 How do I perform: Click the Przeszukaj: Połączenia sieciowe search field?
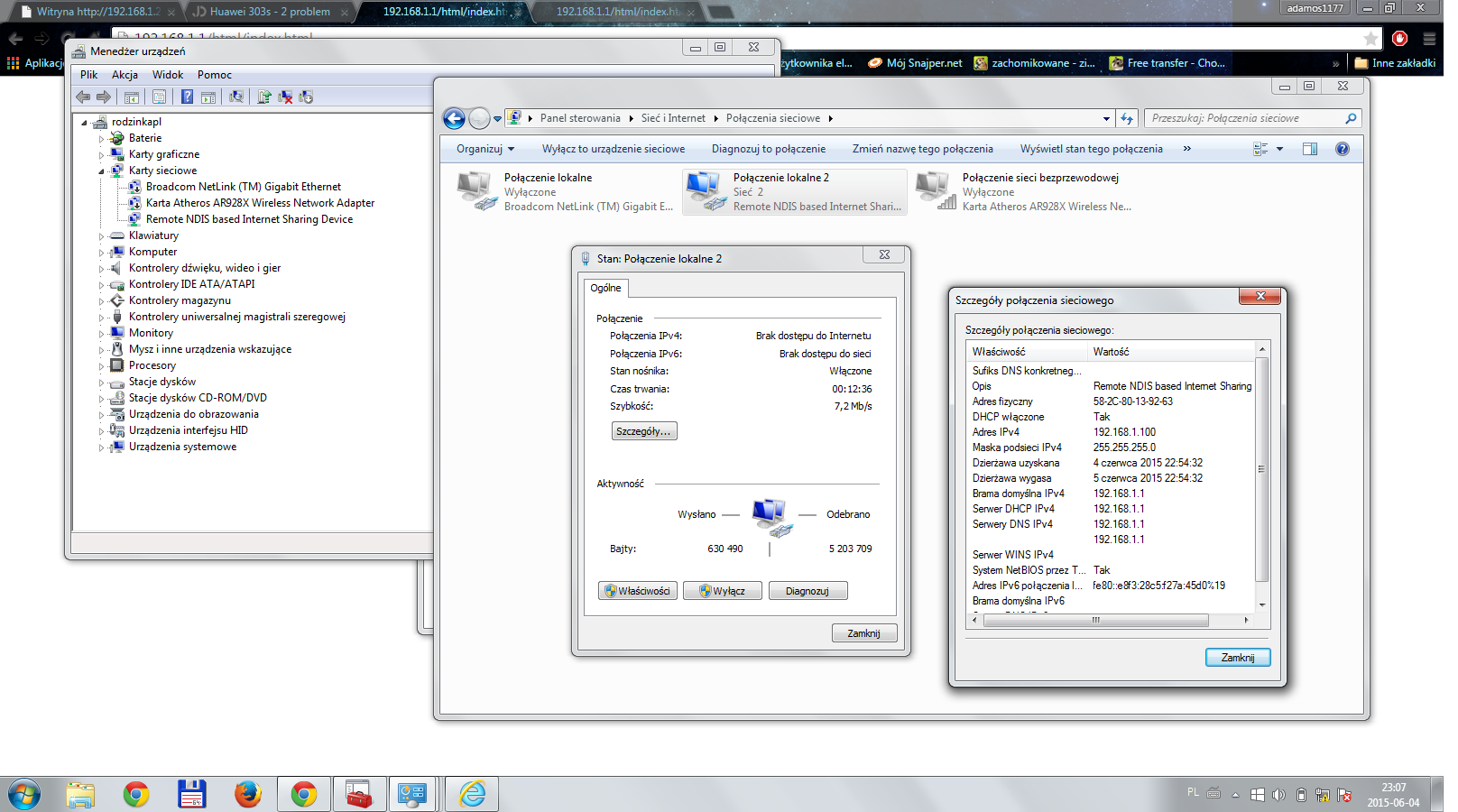pyautogui.click(x=1245, y=118)
